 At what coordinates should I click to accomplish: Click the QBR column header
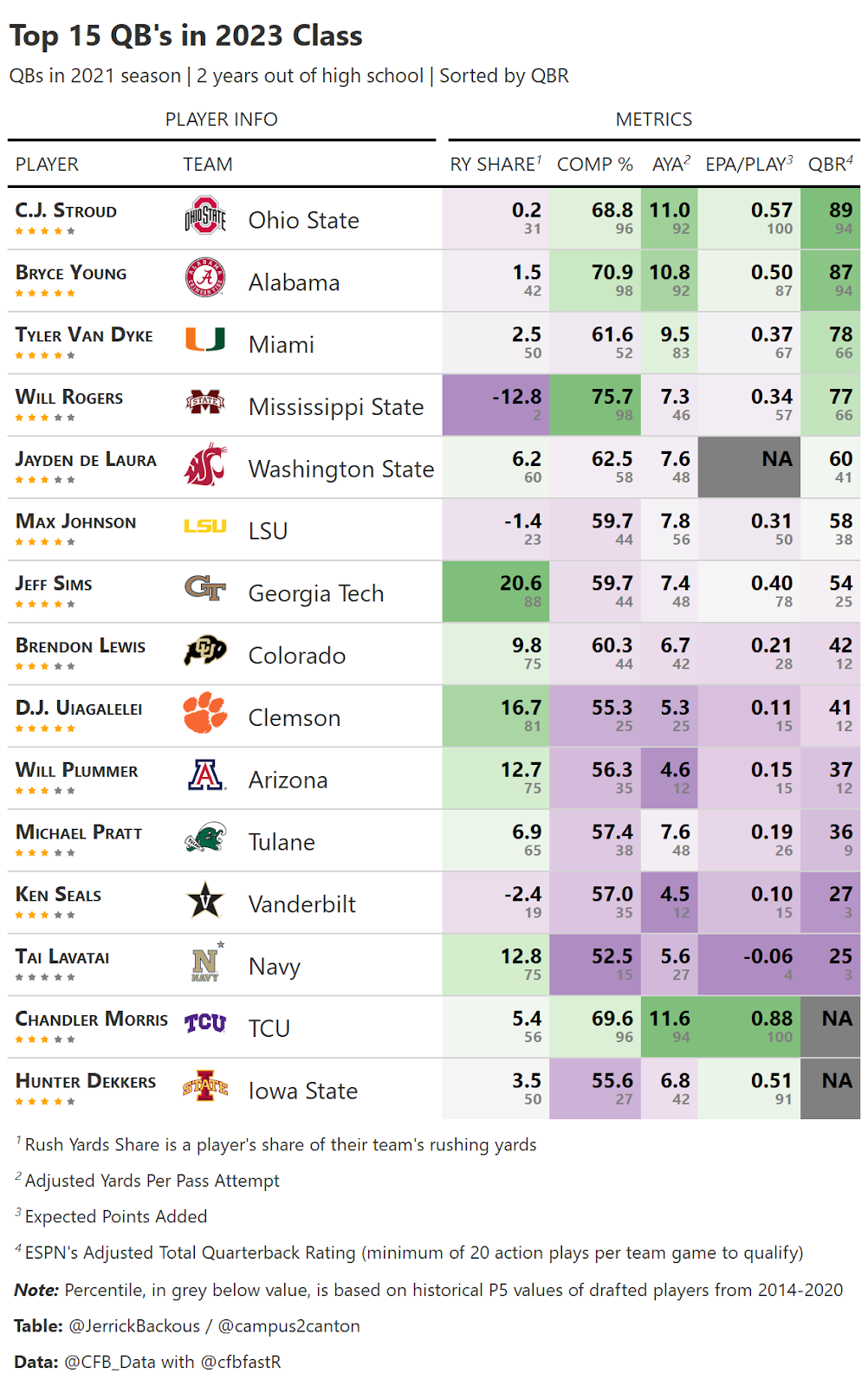[x=830, y=165]
